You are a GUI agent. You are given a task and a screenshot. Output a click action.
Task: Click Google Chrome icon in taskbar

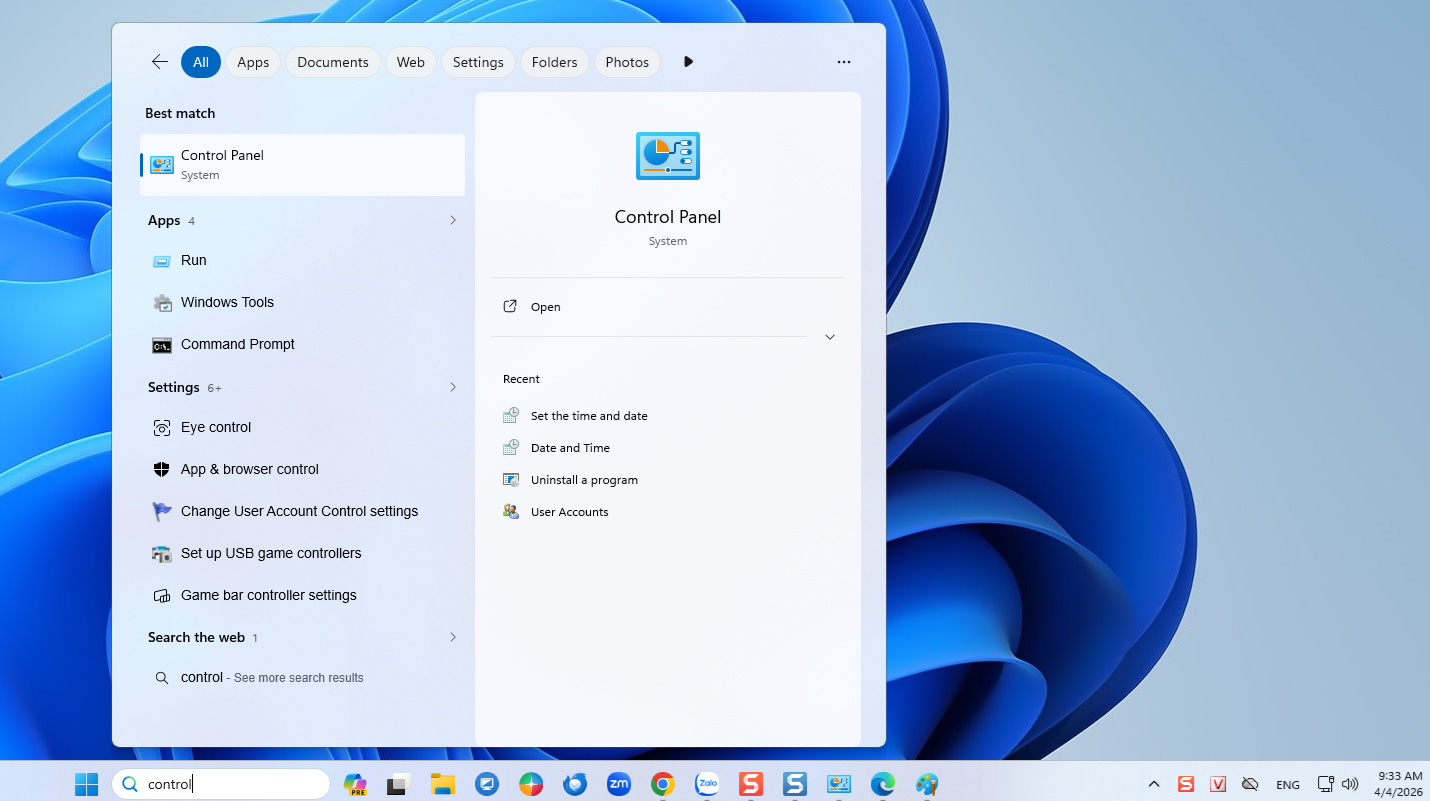coord(662,784)
